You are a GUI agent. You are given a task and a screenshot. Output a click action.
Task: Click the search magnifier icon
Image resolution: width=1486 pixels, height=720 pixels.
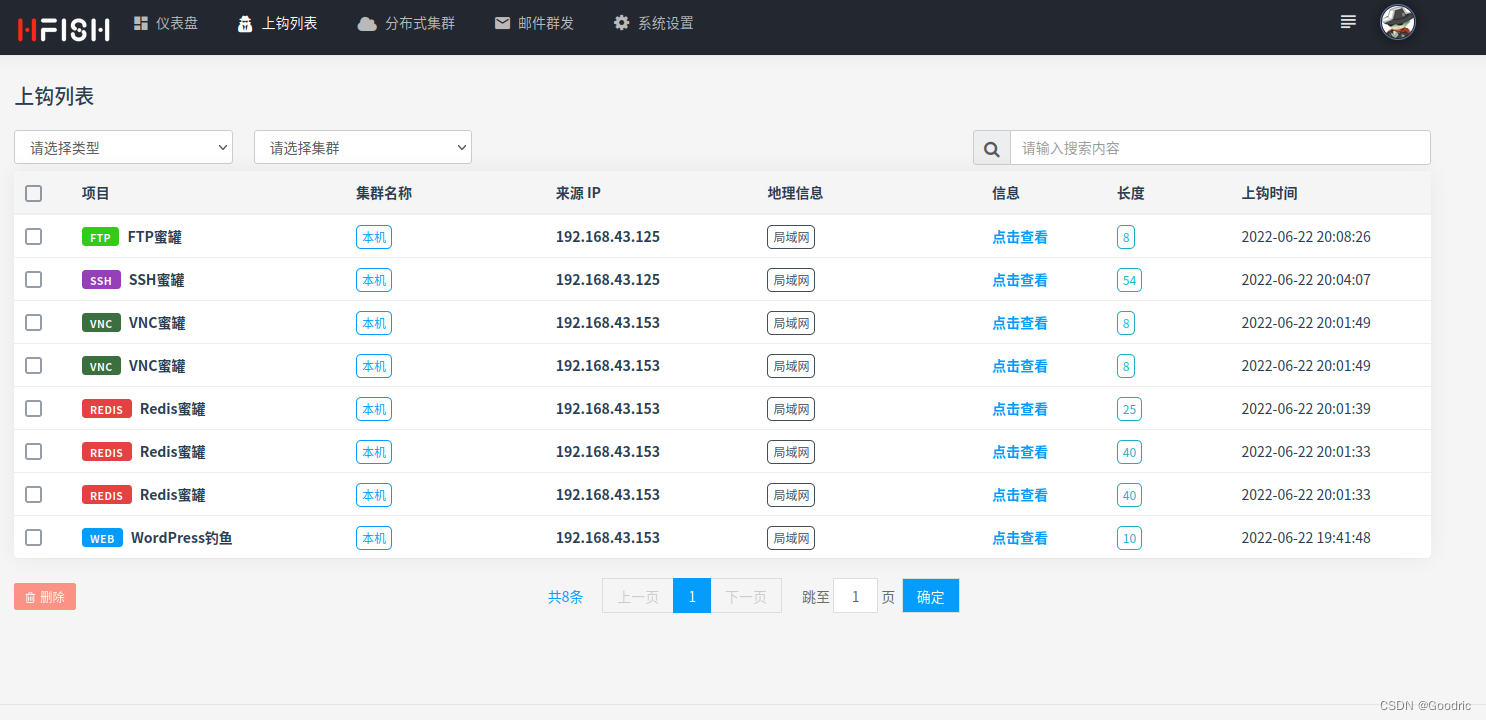pos(992,148)
